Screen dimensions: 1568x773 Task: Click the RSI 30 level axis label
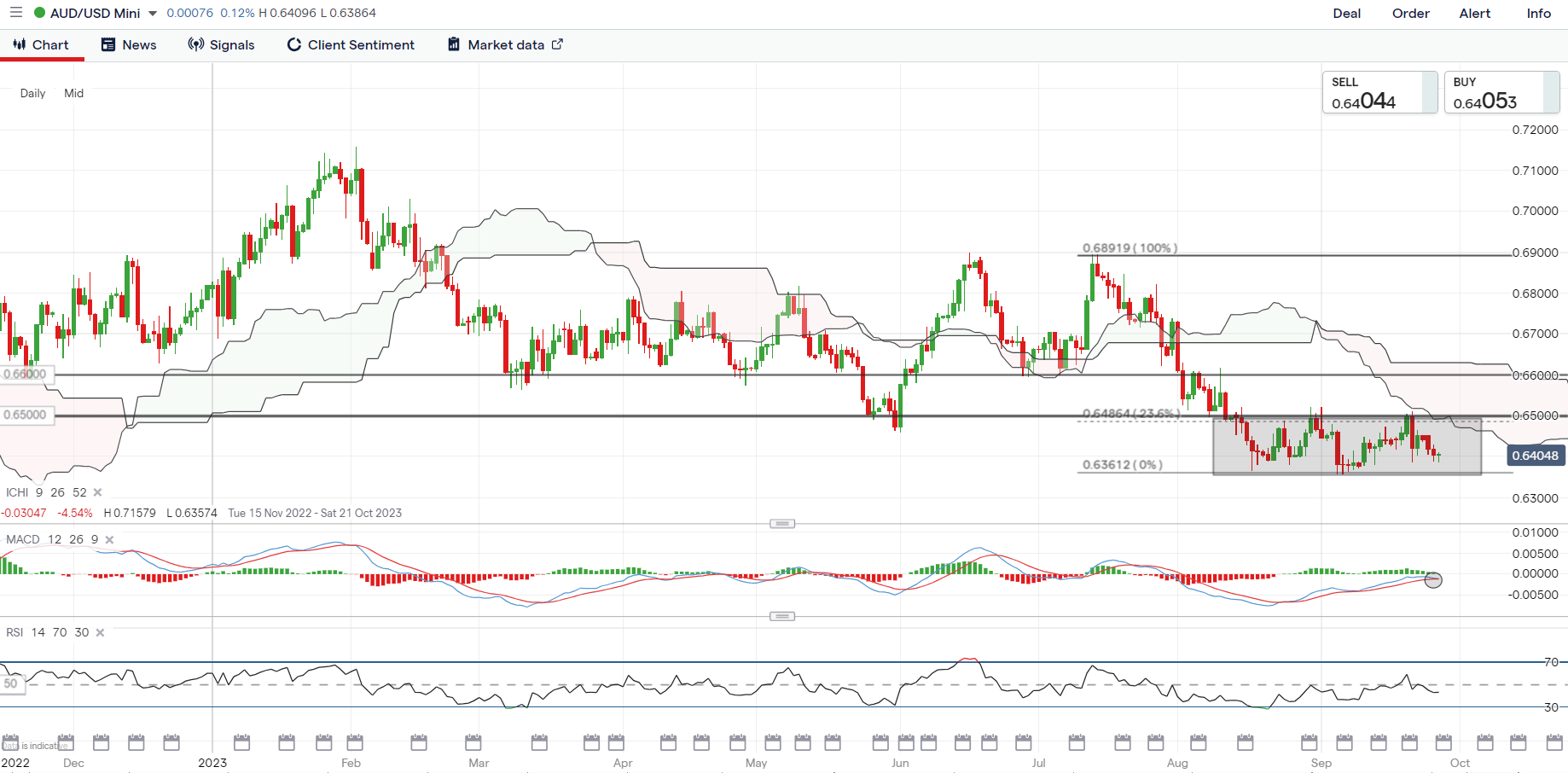tap(1551, 707)
